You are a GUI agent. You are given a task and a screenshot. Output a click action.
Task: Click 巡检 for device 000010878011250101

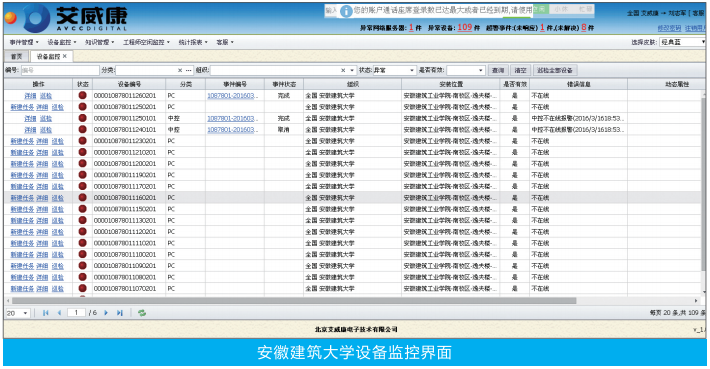pos(46,118)
